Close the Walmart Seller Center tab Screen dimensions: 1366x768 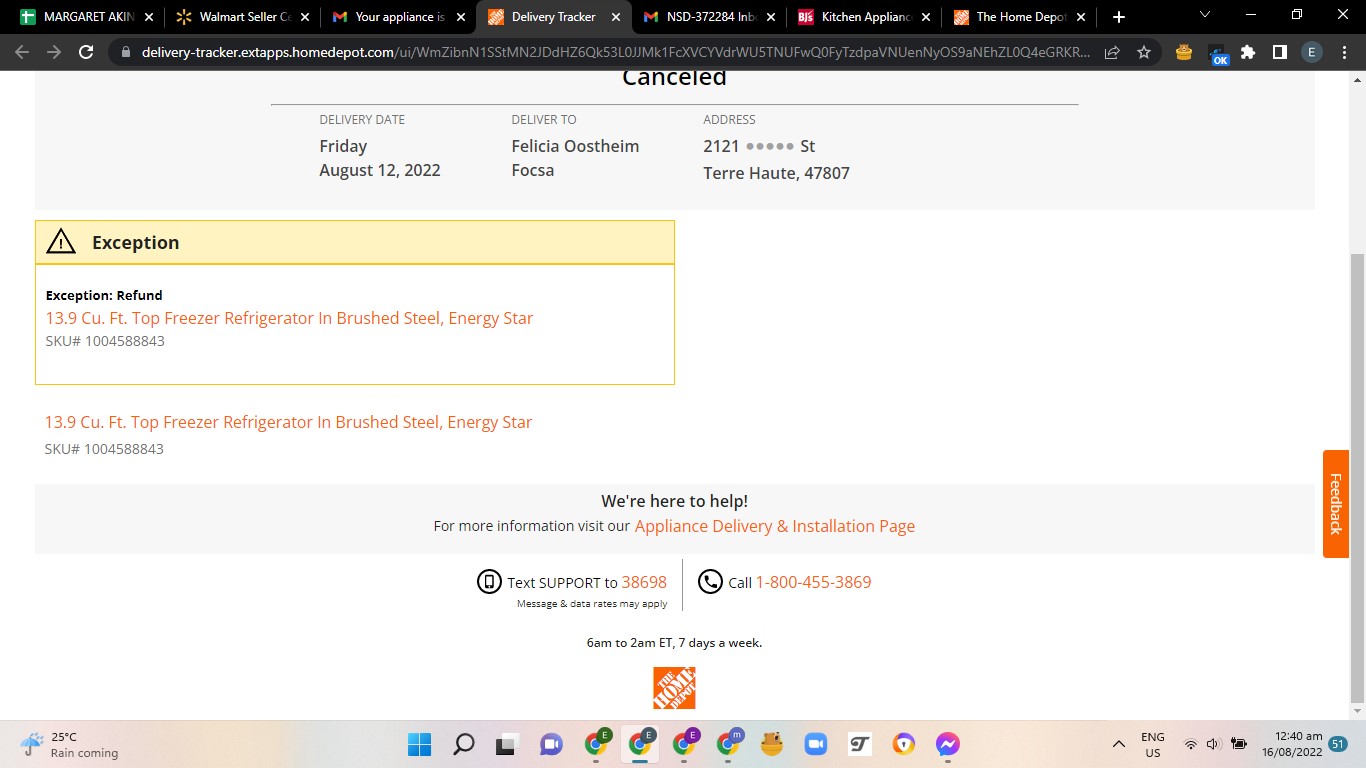pos(304,17)
